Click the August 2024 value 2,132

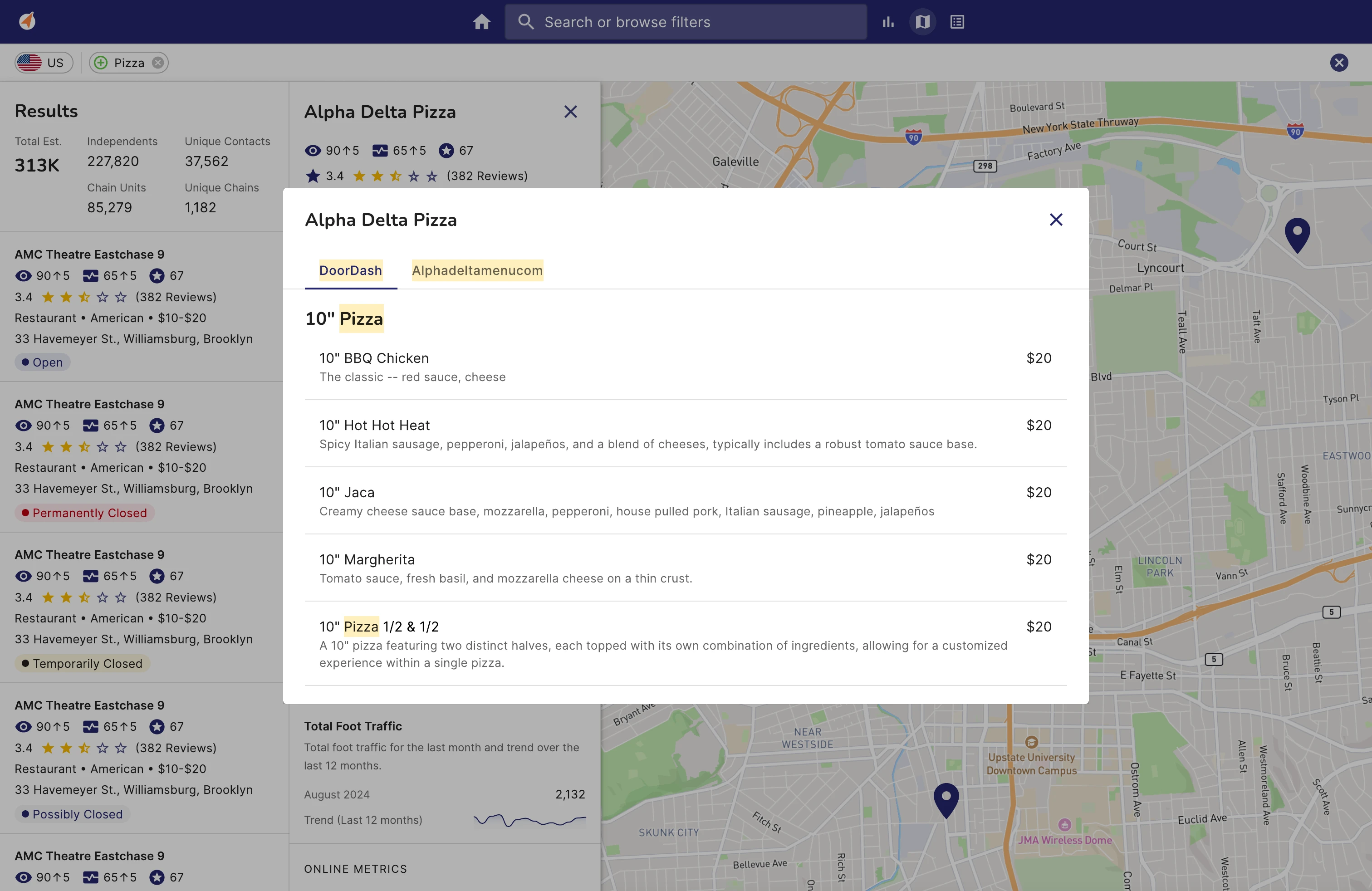570,794
